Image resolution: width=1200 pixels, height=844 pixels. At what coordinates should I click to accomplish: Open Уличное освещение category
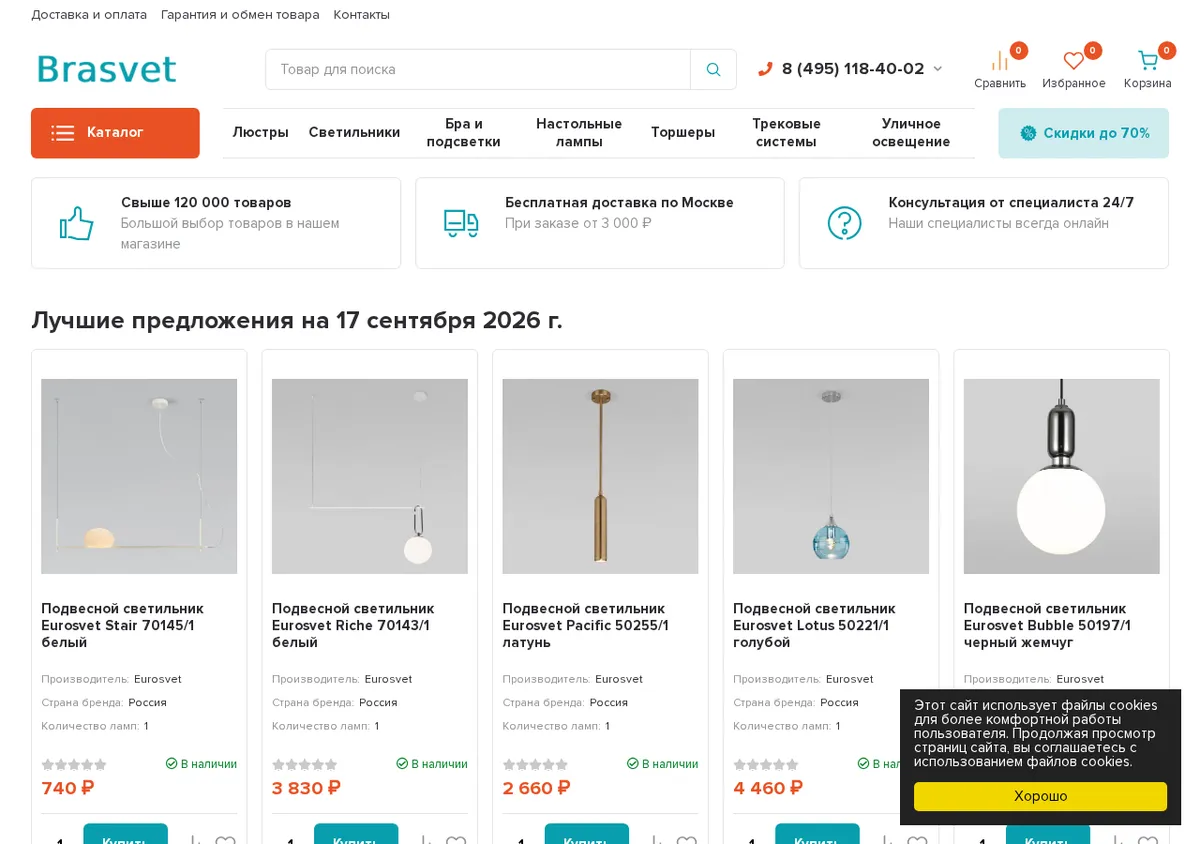pyautogui.click(x=911, y=132)
